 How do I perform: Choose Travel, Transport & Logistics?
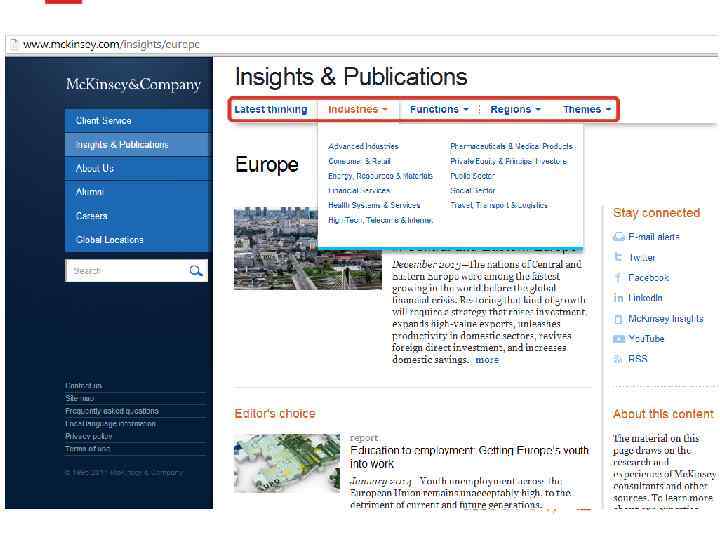tap(499, 205)
